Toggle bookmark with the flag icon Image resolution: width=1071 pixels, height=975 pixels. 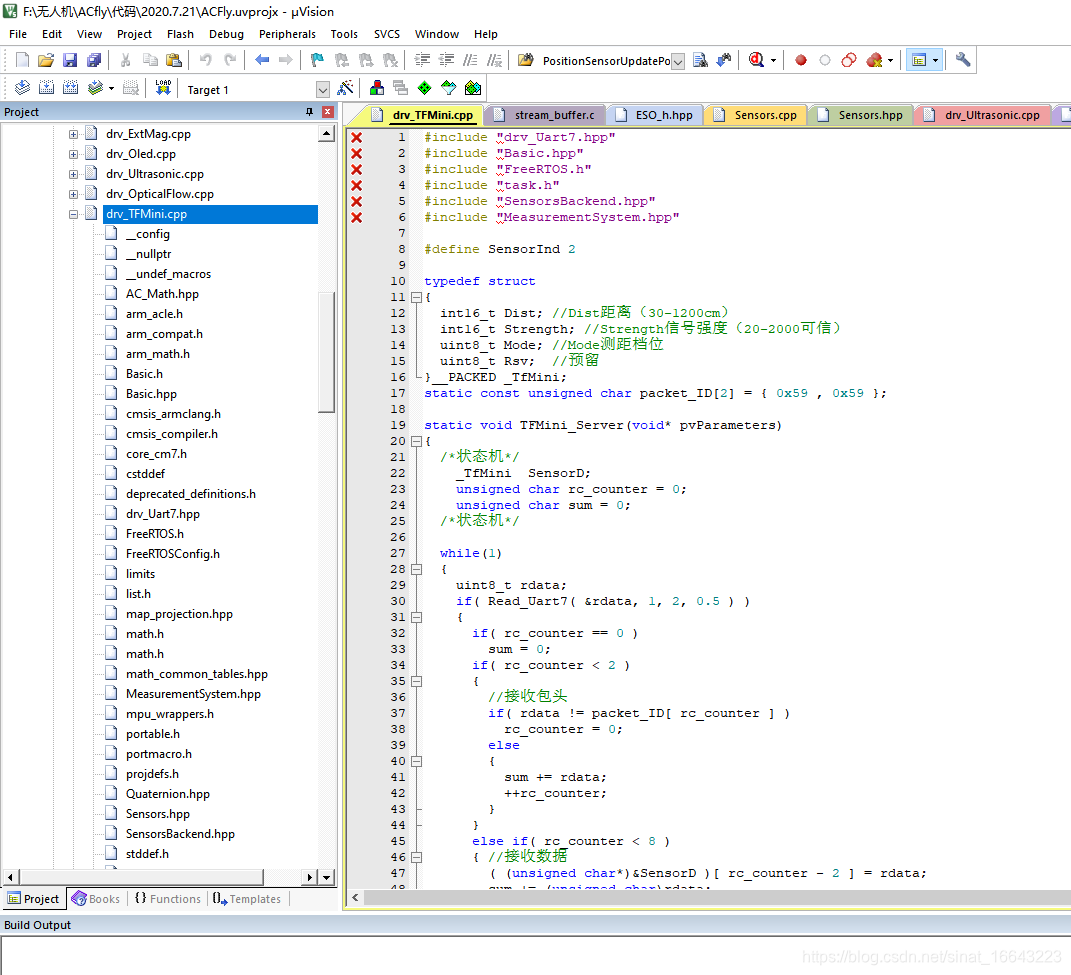(x=317, y=60)
